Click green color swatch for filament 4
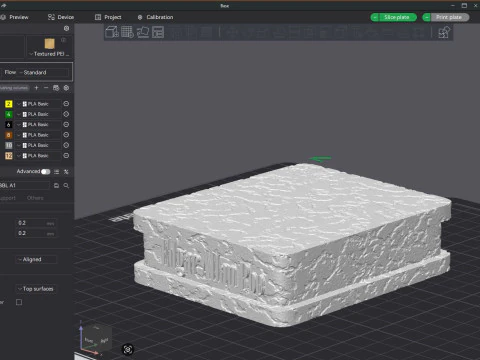480x360 pixels. coord(9,114)
